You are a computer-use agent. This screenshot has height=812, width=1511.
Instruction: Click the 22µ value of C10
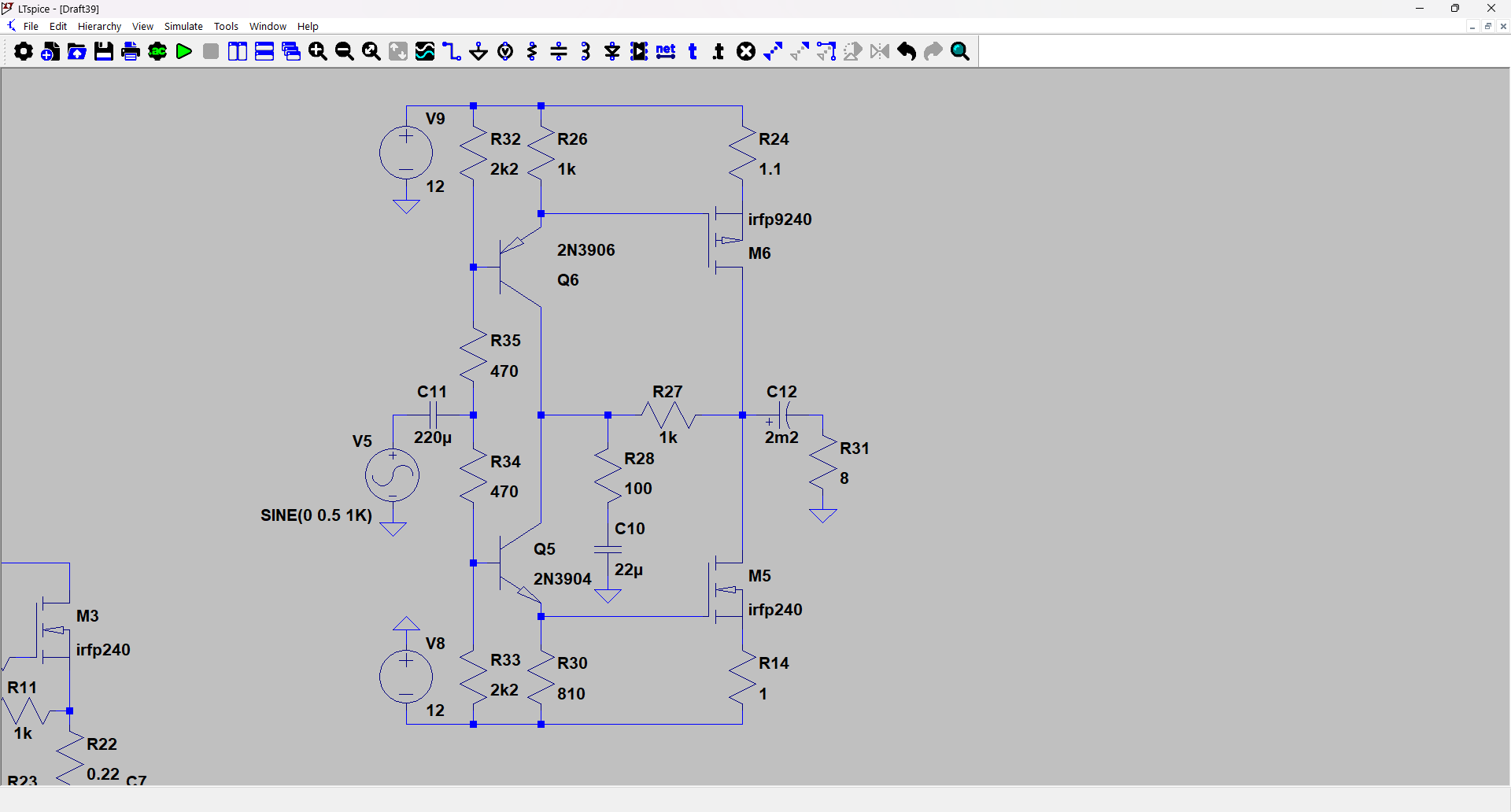pyautogui.click(x=629, y=570)
